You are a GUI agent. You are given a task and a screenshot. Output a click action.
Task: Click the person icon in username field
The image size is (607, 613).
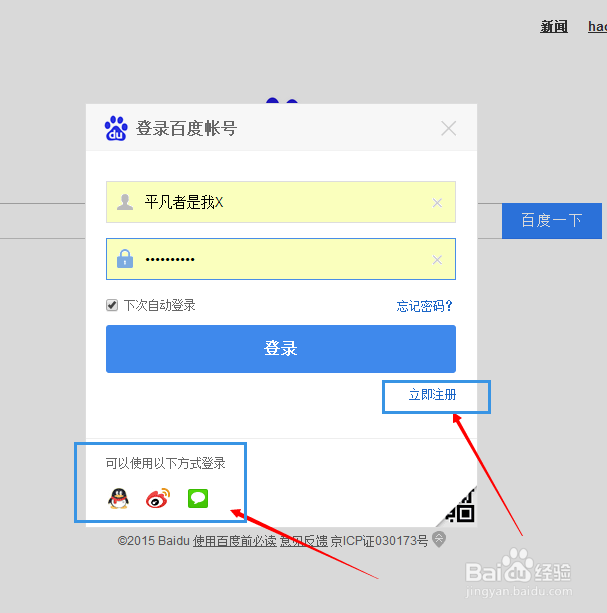pyautogui.click(x=125, y=202)
